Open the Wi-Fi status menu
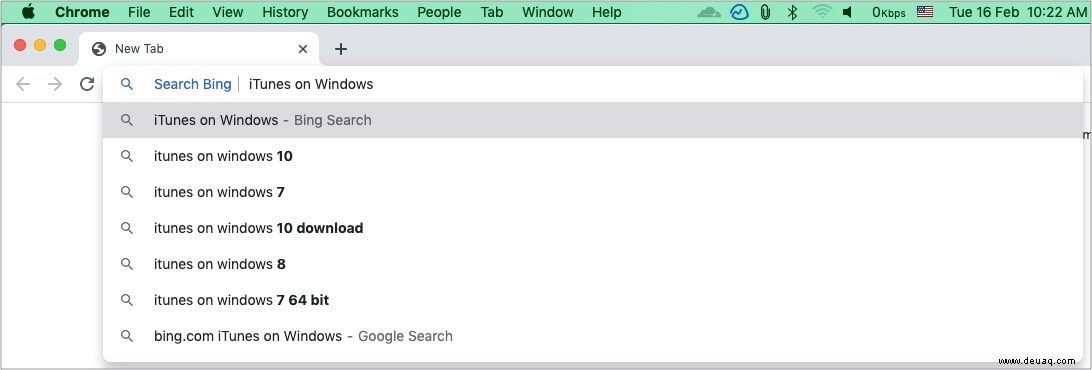Viewport: 1092px width, 370px height. (822, 12)
